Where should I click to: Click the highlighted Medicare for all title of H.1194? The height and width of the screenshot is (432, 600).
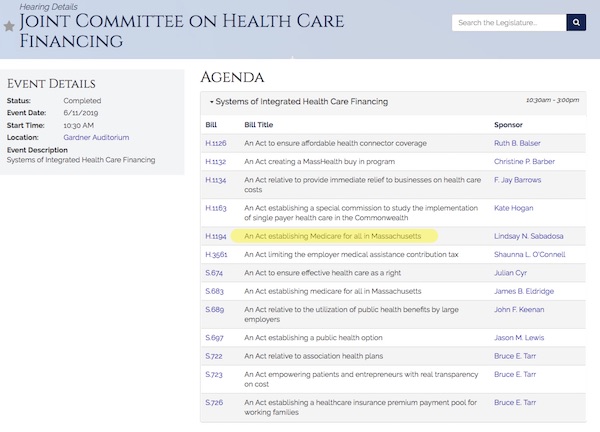[x=333, y=236]
